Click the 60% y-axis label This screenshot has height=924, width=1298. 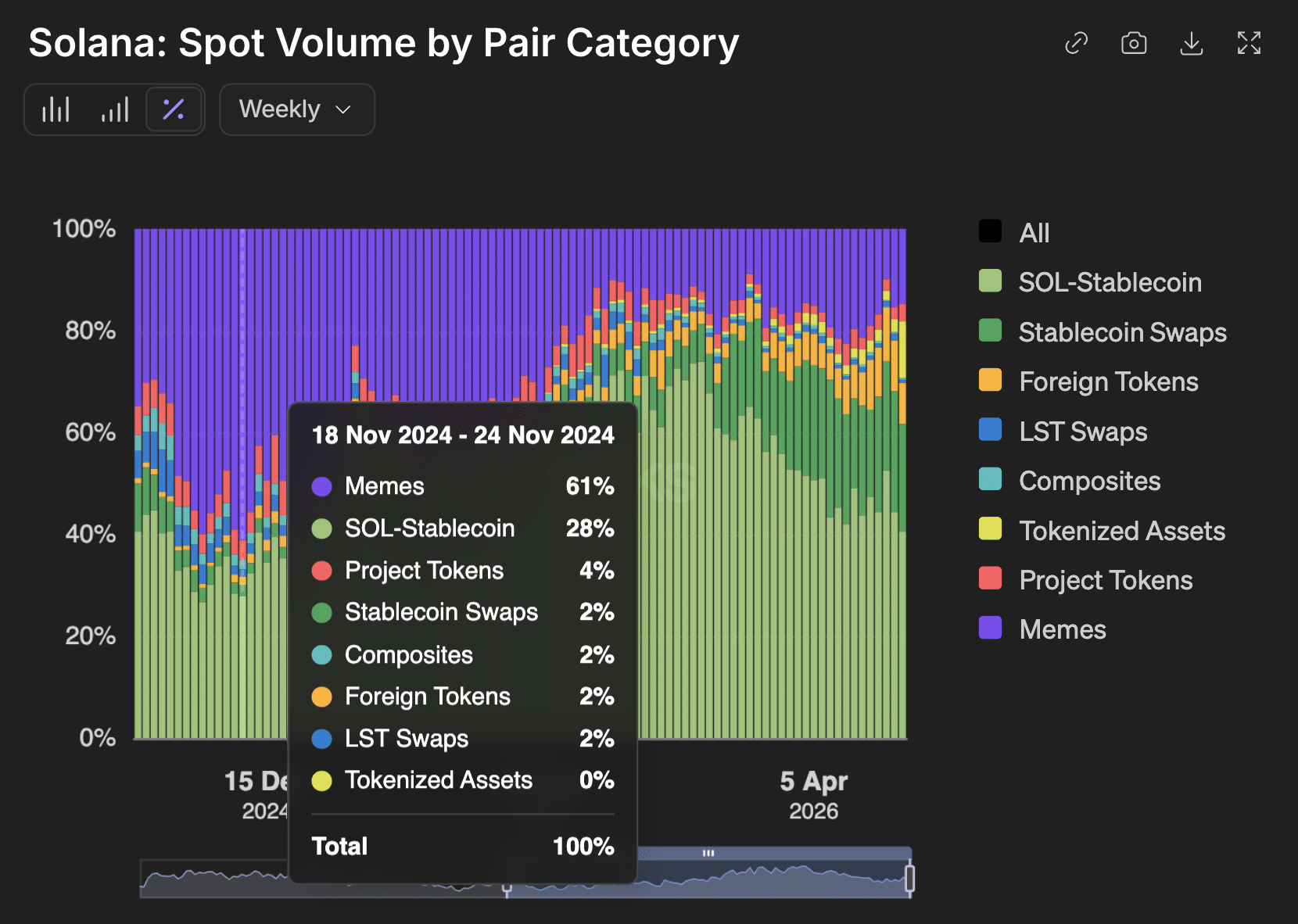pyautogui.click(x=90, y=432)
